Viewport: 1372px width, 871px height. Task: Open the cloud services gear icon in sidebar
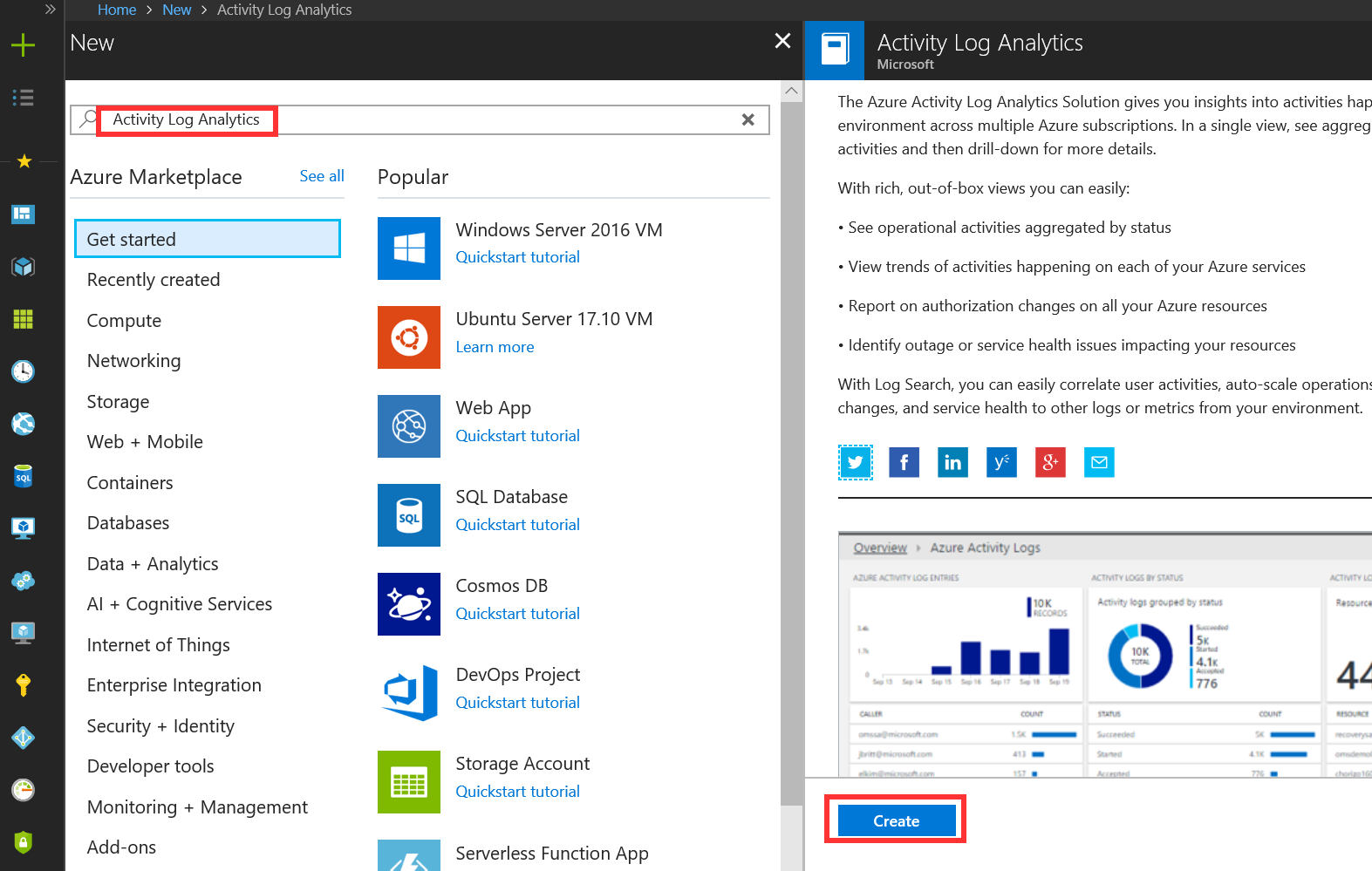pos(24,581)
